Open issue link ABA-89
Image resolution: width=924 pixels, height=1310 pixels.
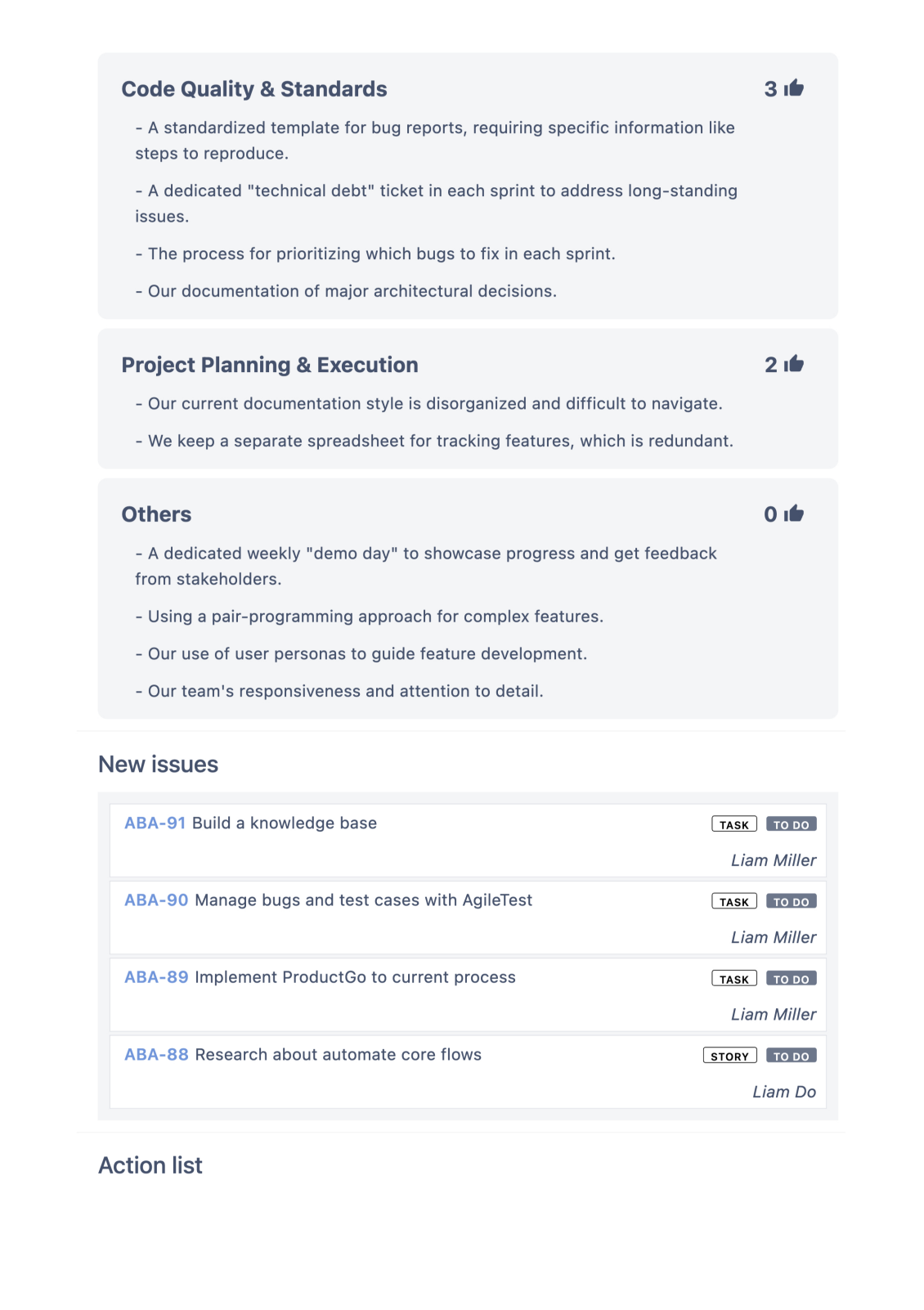click(x=156, y=977)
